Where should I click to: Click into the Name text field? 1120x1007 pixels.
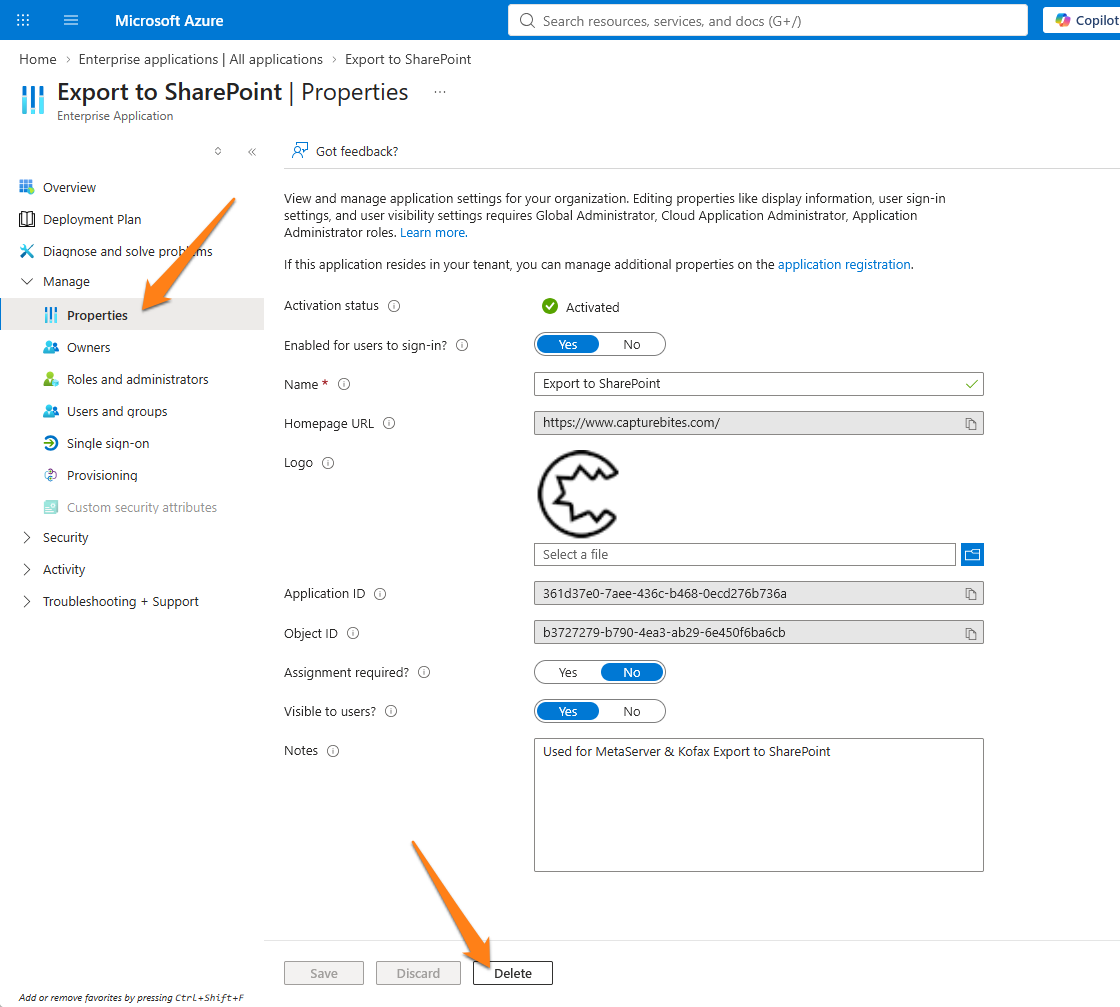coord(759,384)
